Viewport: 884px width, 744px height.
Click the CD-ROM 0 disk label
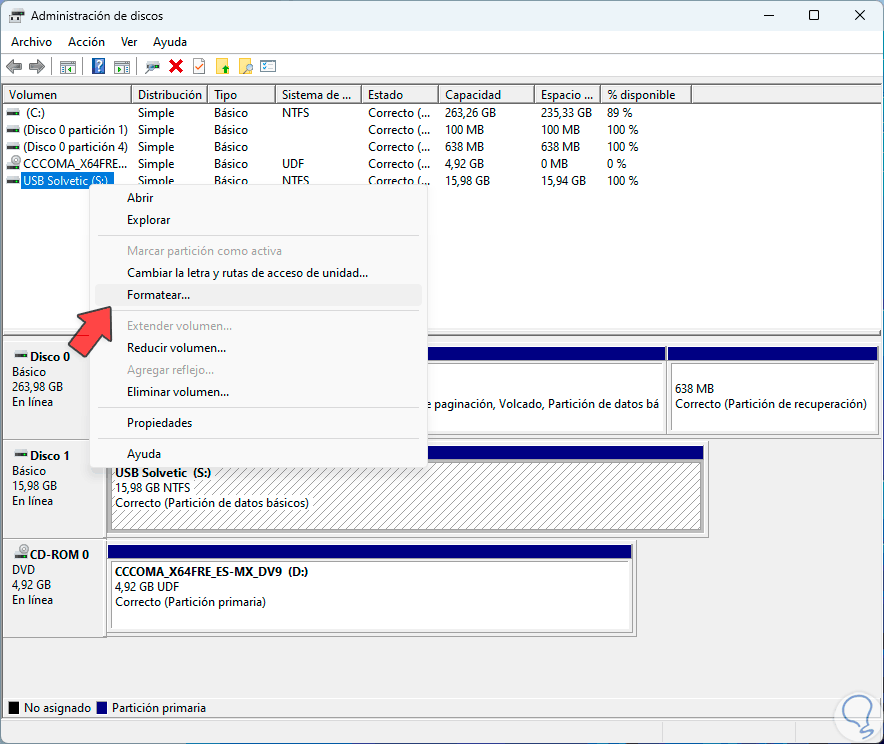point(59,555)
